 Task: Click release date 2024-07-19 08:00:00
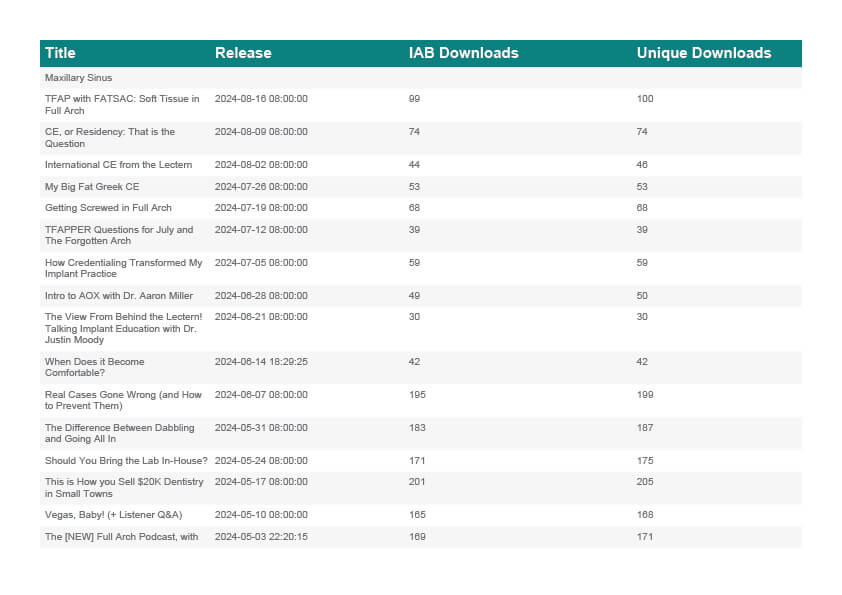pyautogui.click(x=261, y=208)
